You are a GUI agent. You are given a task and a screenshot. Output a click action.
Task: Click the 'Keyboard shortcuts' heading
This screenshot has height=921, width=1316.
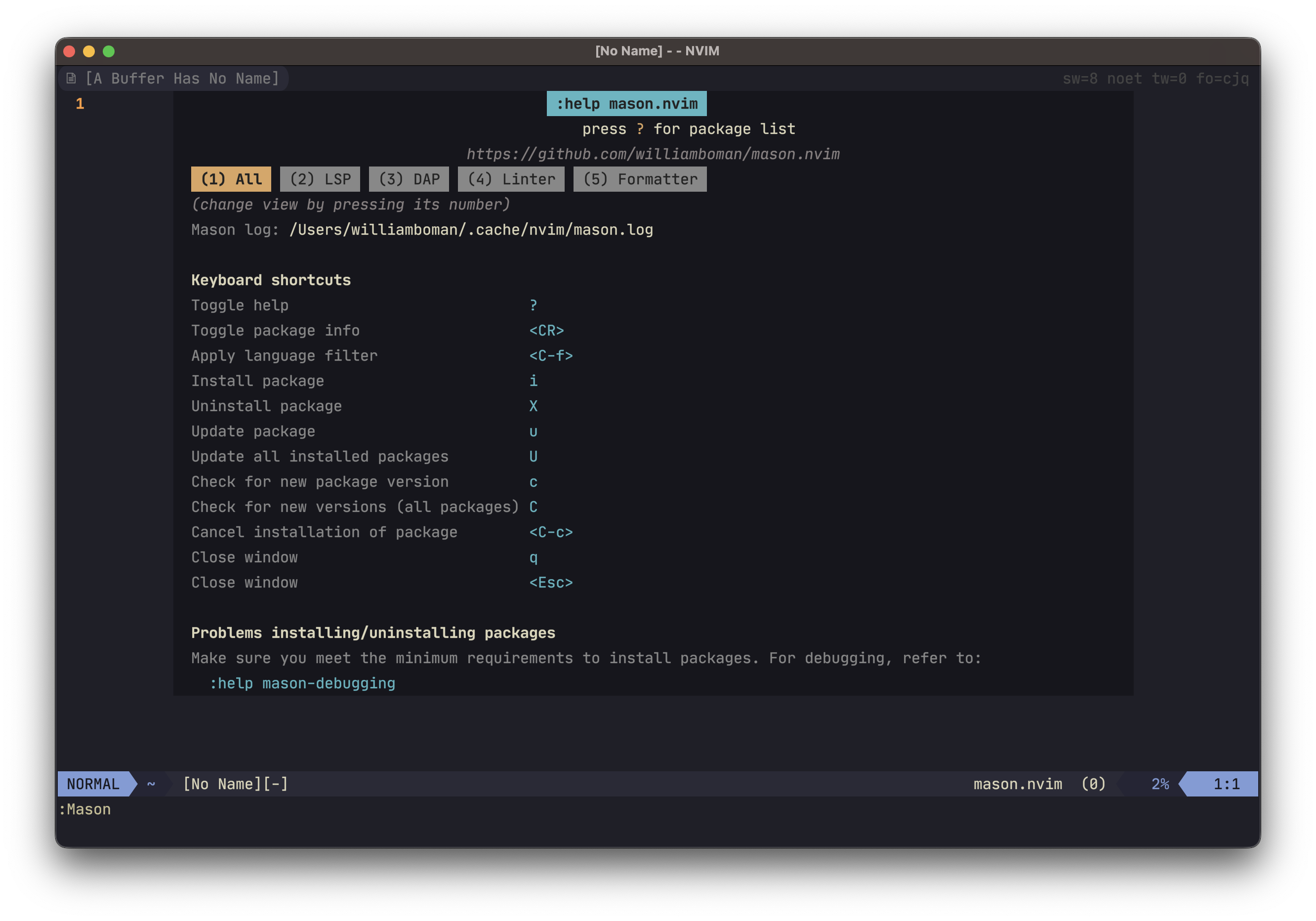click(x=271, y=280)
